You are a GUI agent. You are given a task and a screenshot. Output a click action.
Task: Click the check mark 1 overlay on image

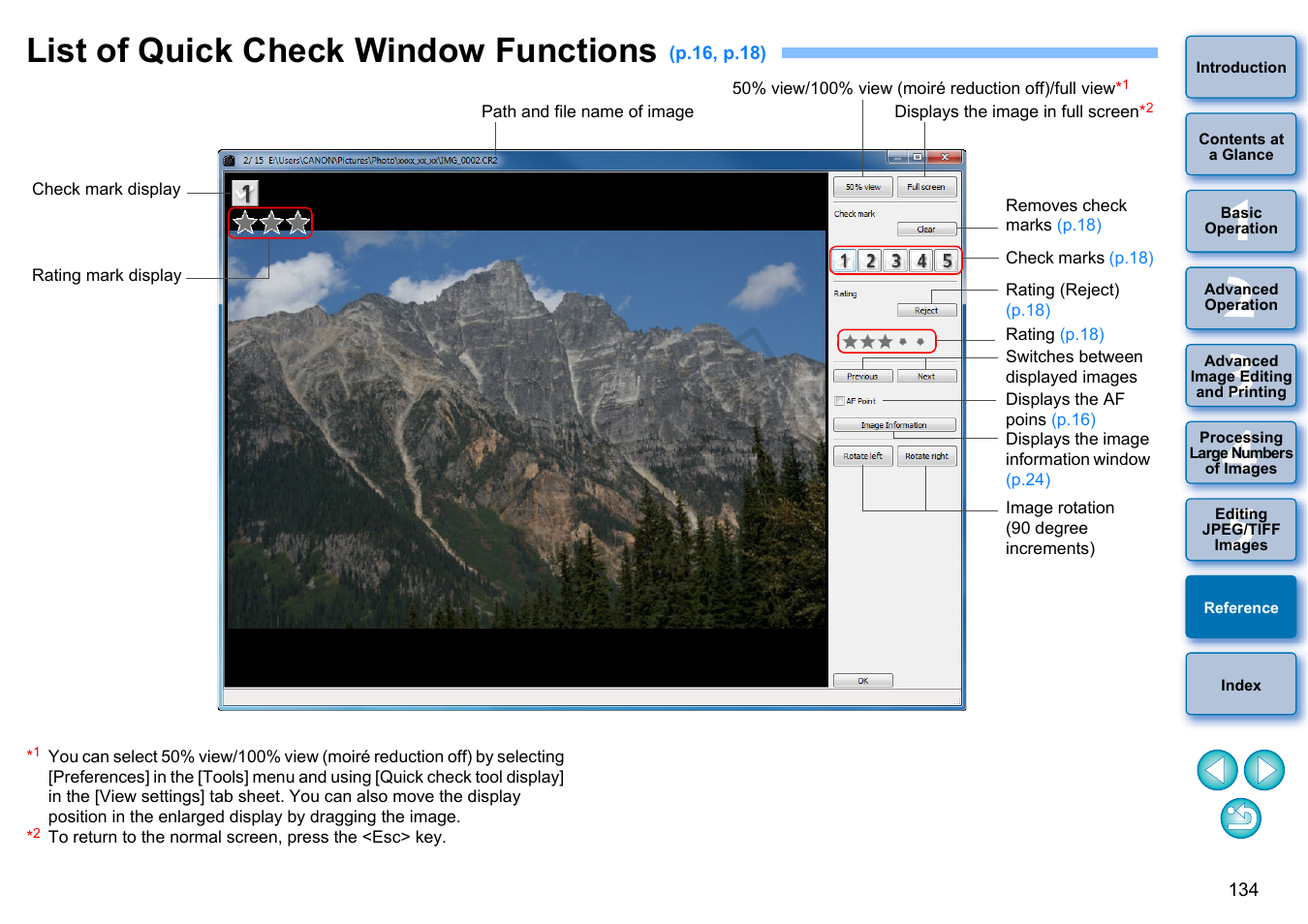(245, 194)
